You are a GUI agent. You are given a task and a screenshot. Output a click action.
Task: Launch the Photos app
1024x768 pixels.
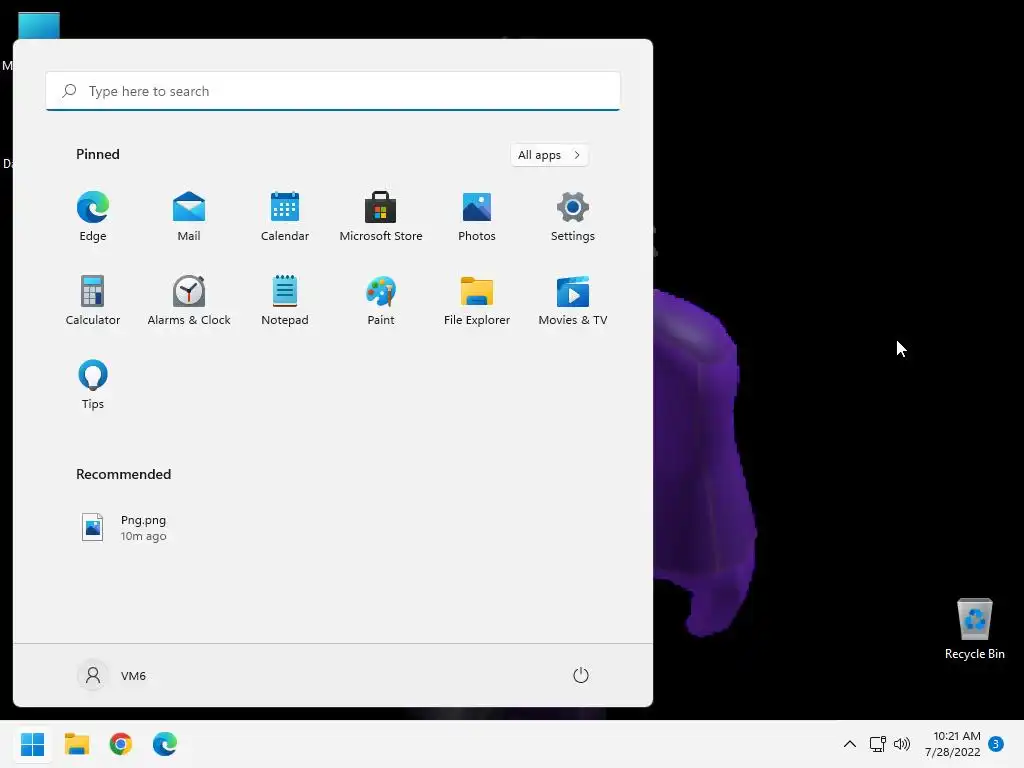coord(477,217)
